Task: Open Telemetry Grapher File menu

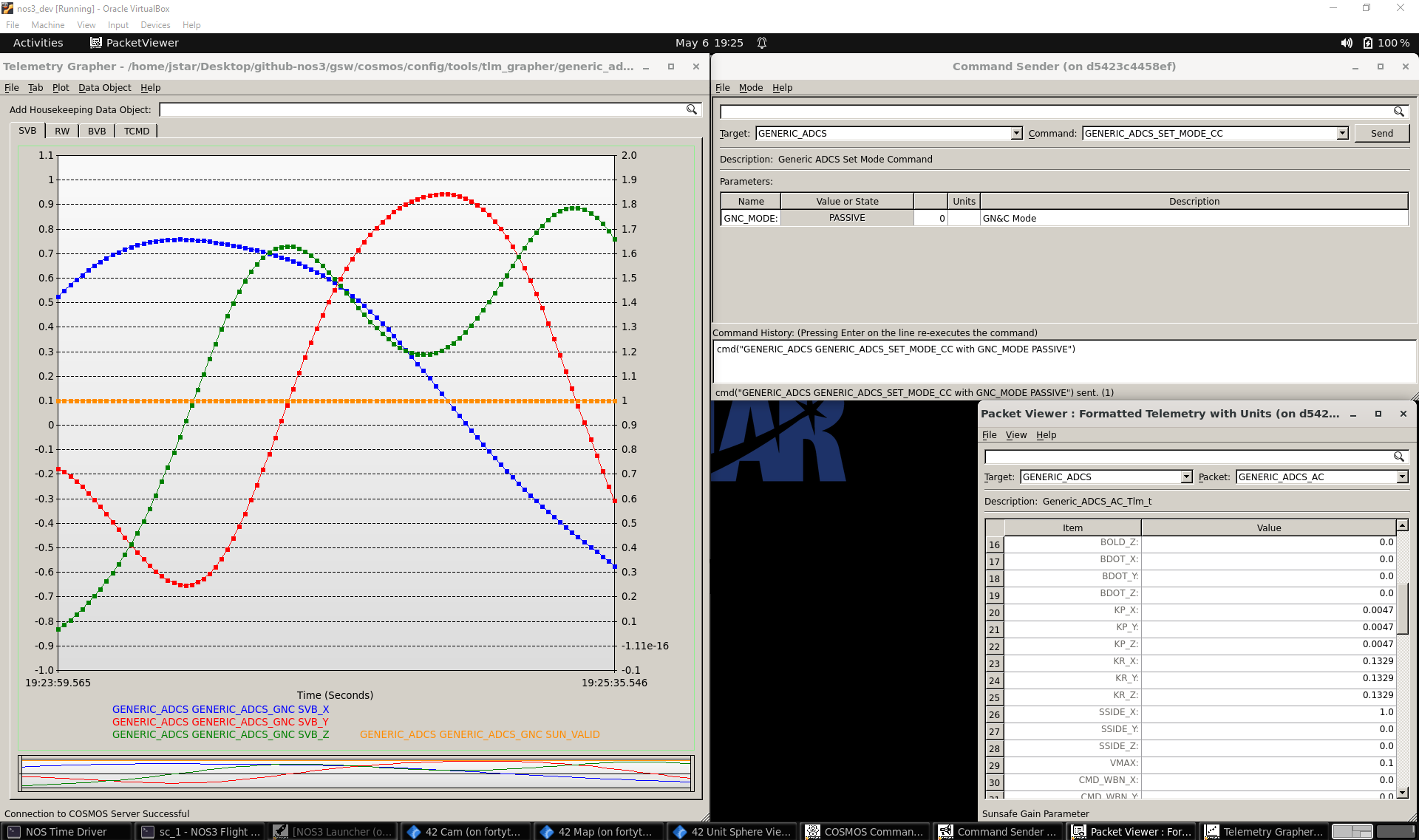Action: click(12, 87)
